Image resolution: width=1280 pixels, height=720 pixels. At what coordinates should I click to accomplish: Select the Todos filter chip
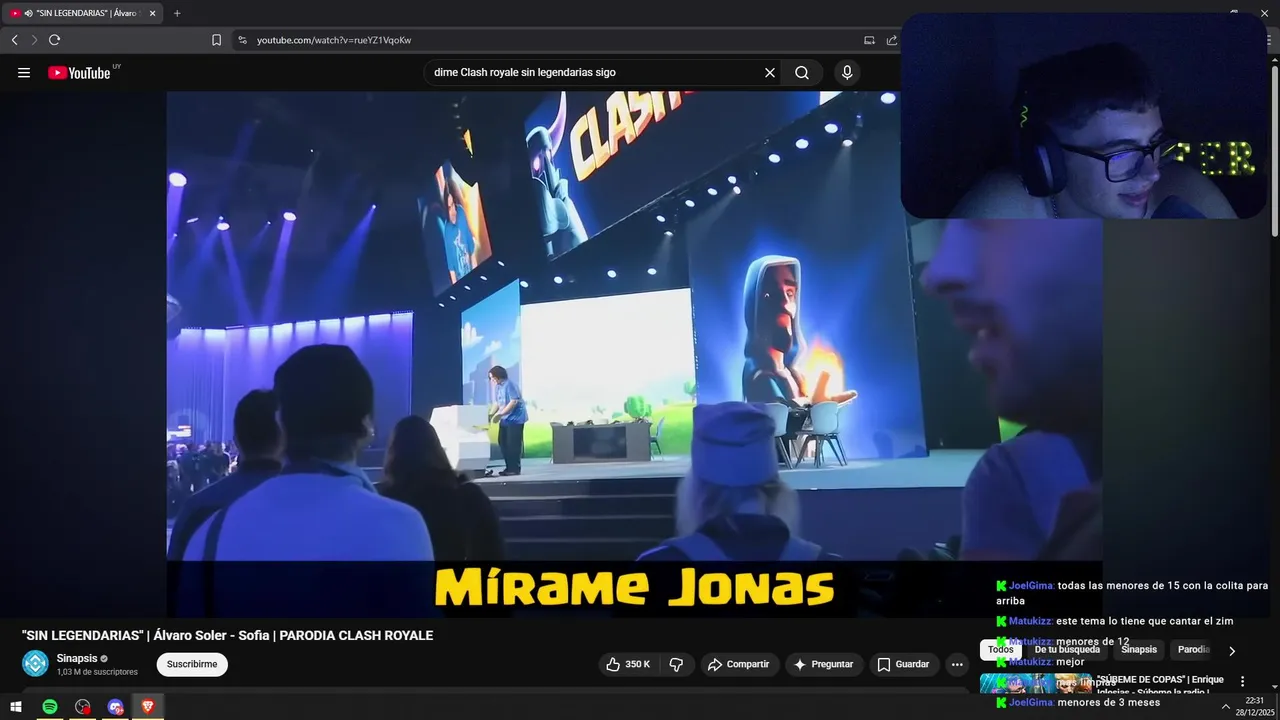click(1001, 650)
